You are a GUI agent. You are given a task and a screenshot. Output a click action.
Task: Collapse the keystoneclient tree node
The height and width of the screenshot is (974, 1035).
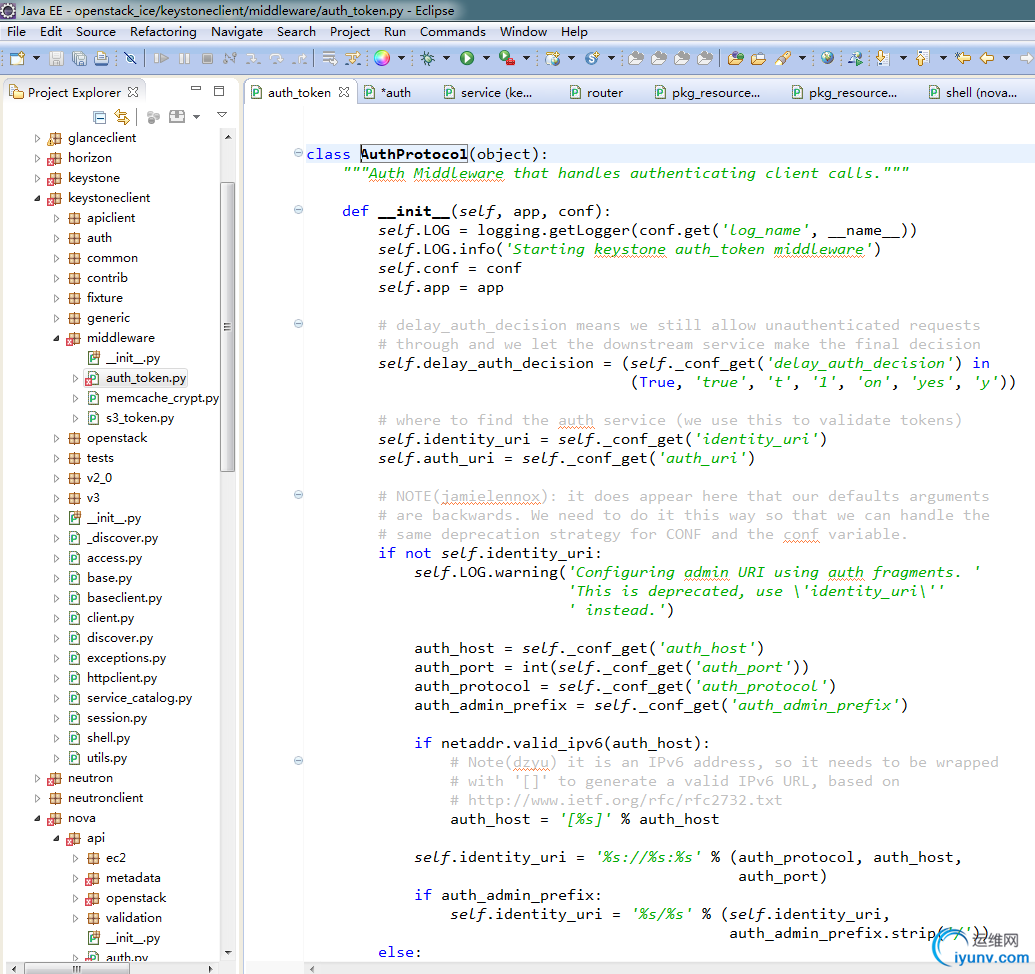tap(37, 198)
